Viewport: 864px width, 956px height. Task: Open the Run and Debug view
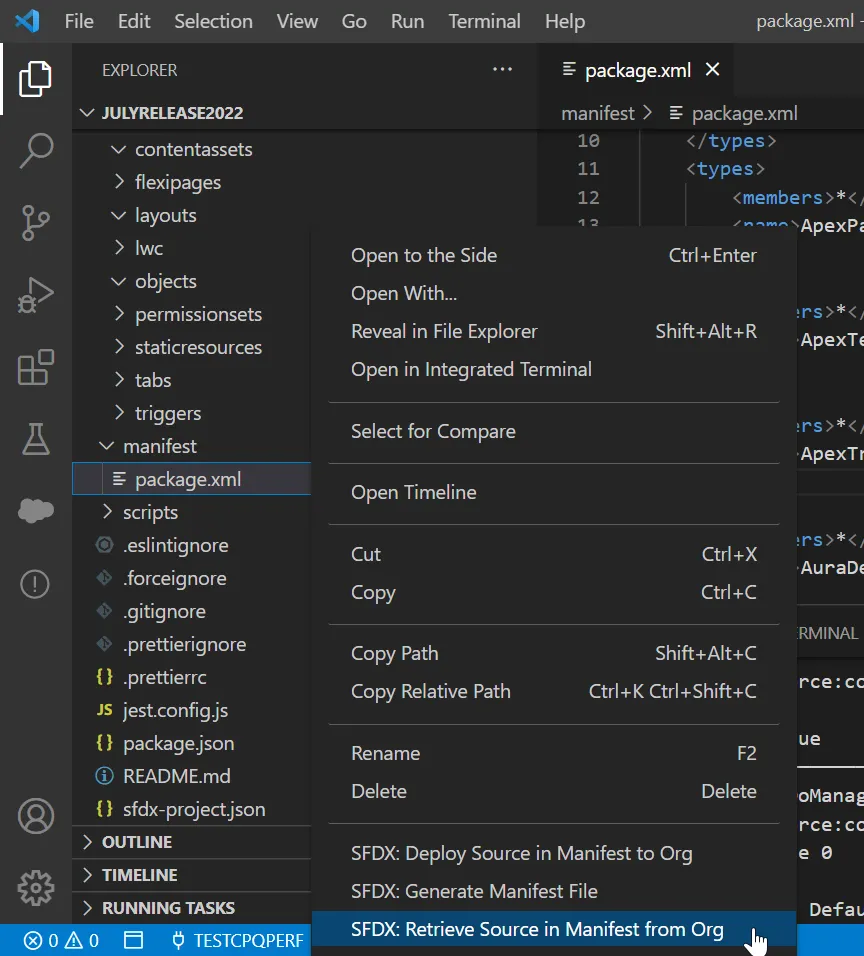pyautogui.click(x=36, y=295)
